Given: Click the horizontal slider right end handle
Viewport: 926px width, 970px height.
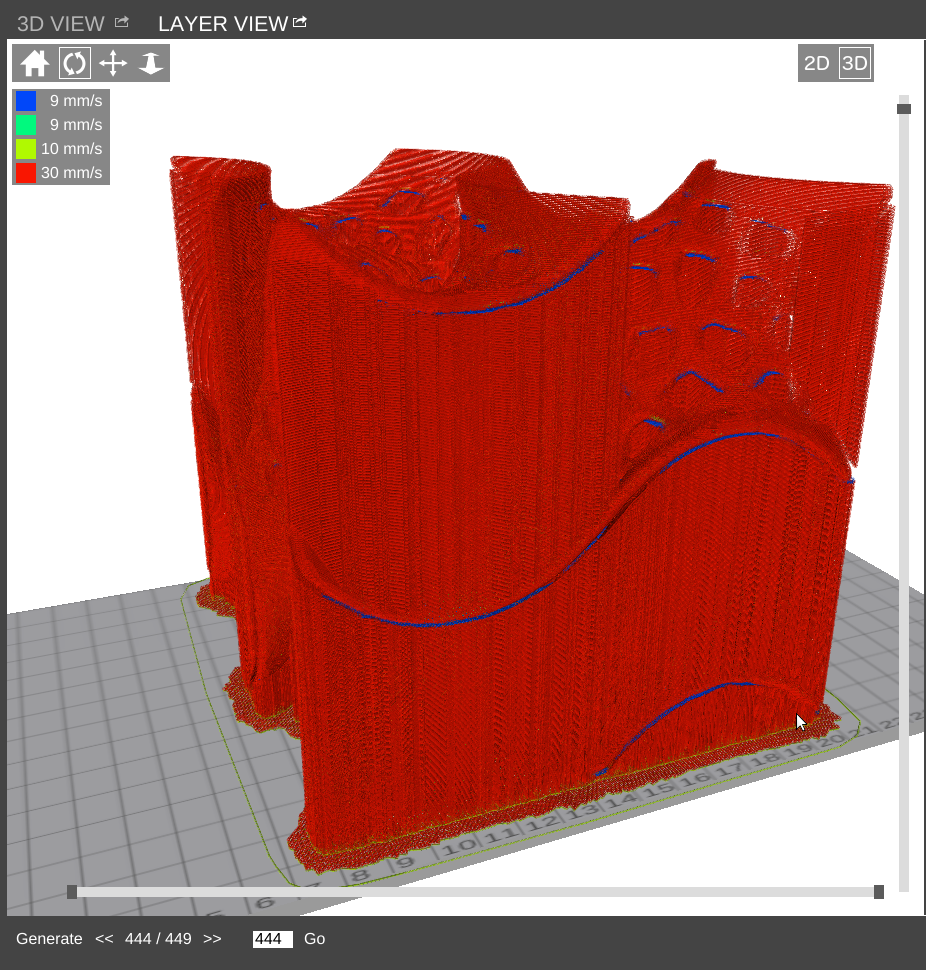Looking at the screenshot, I should 879,892.
